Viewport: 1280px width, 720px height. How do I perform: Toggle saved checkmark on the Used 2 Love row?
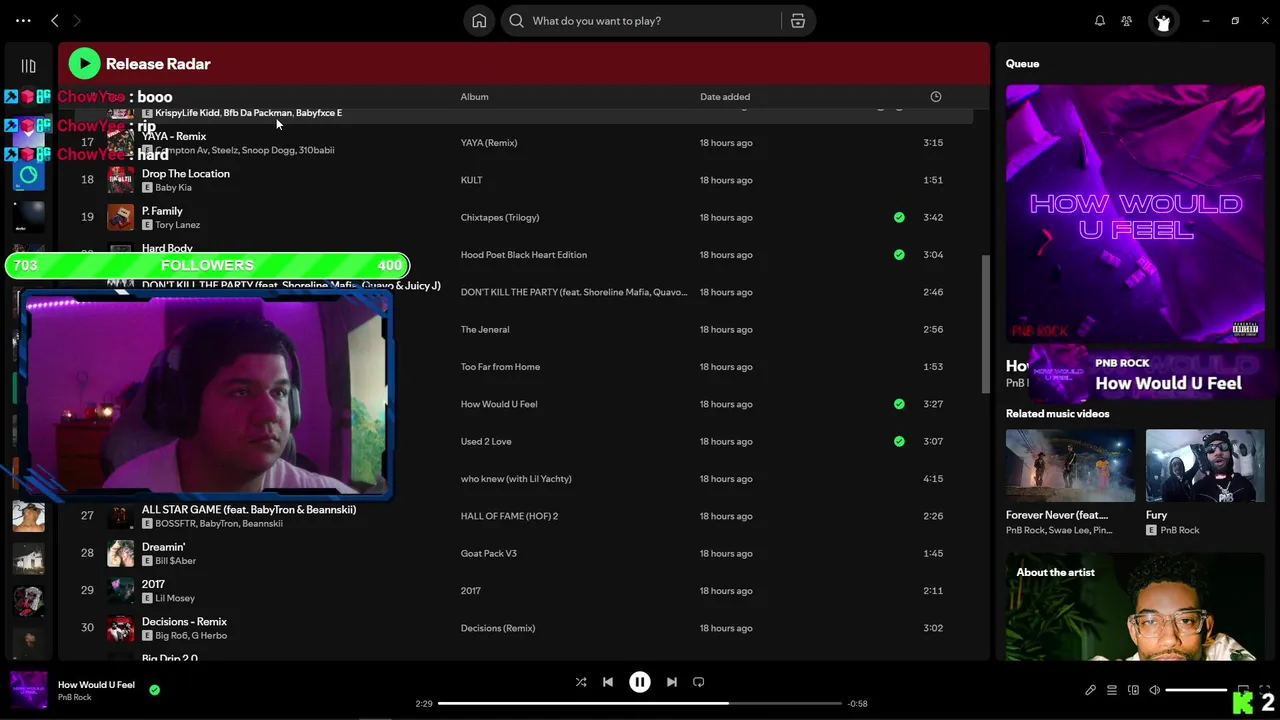(x=899, y=441)
